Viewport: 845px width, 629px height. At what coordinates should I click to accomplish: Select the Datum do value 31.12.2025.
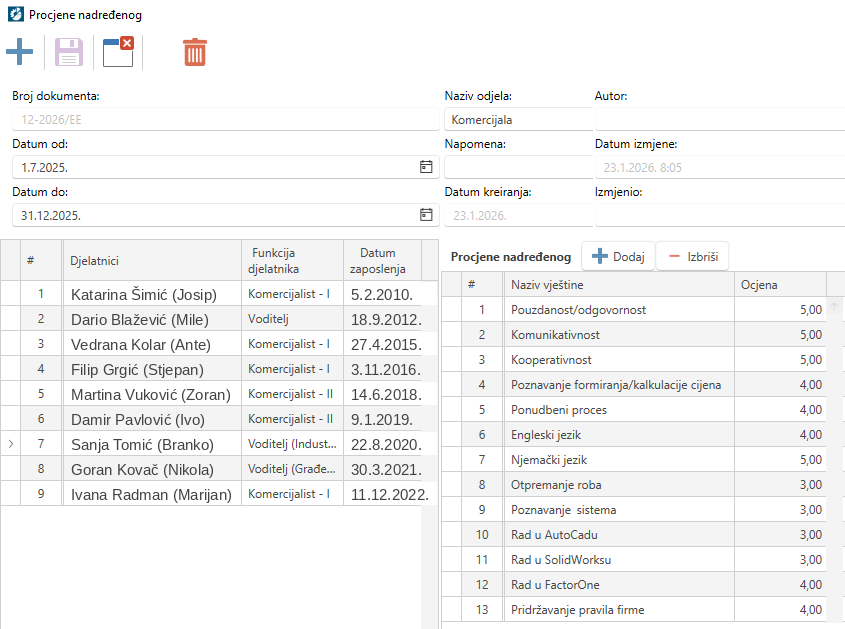point(51,216)
